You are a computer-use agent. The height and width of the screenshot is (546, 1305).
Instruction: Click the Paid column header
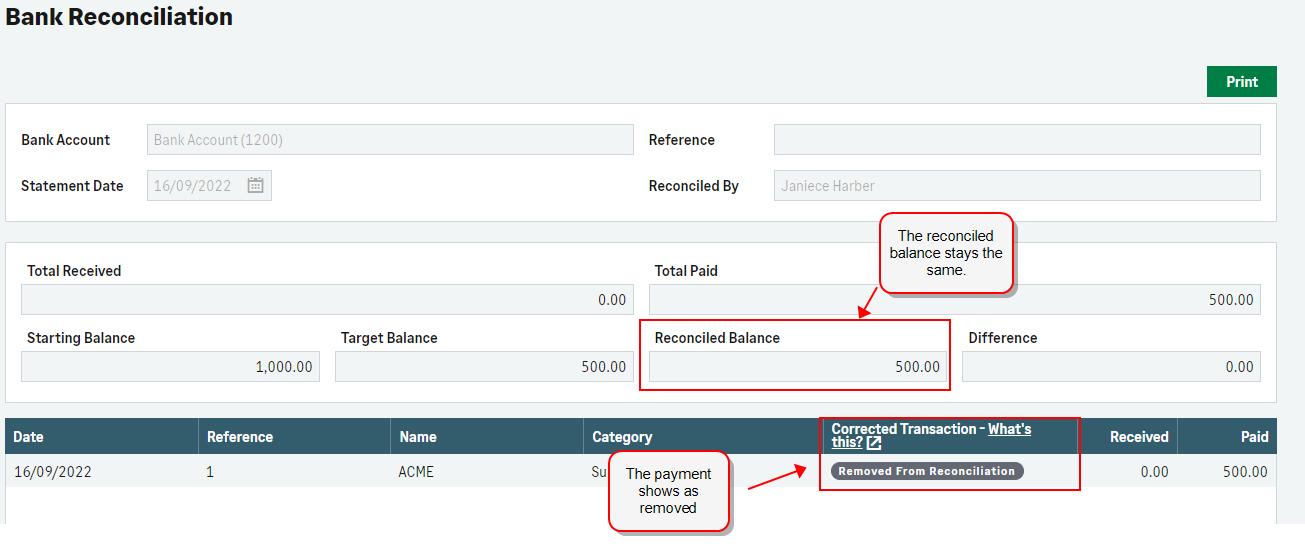click(x=1254, y=437)
